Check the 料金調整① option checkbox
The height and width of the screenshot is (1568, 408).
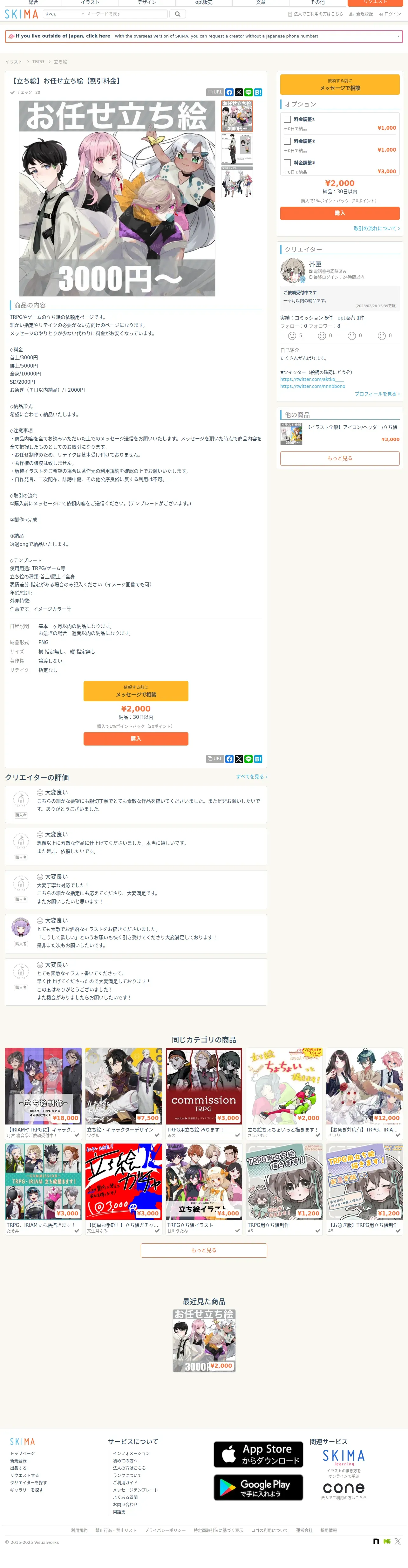click(287, 119)
